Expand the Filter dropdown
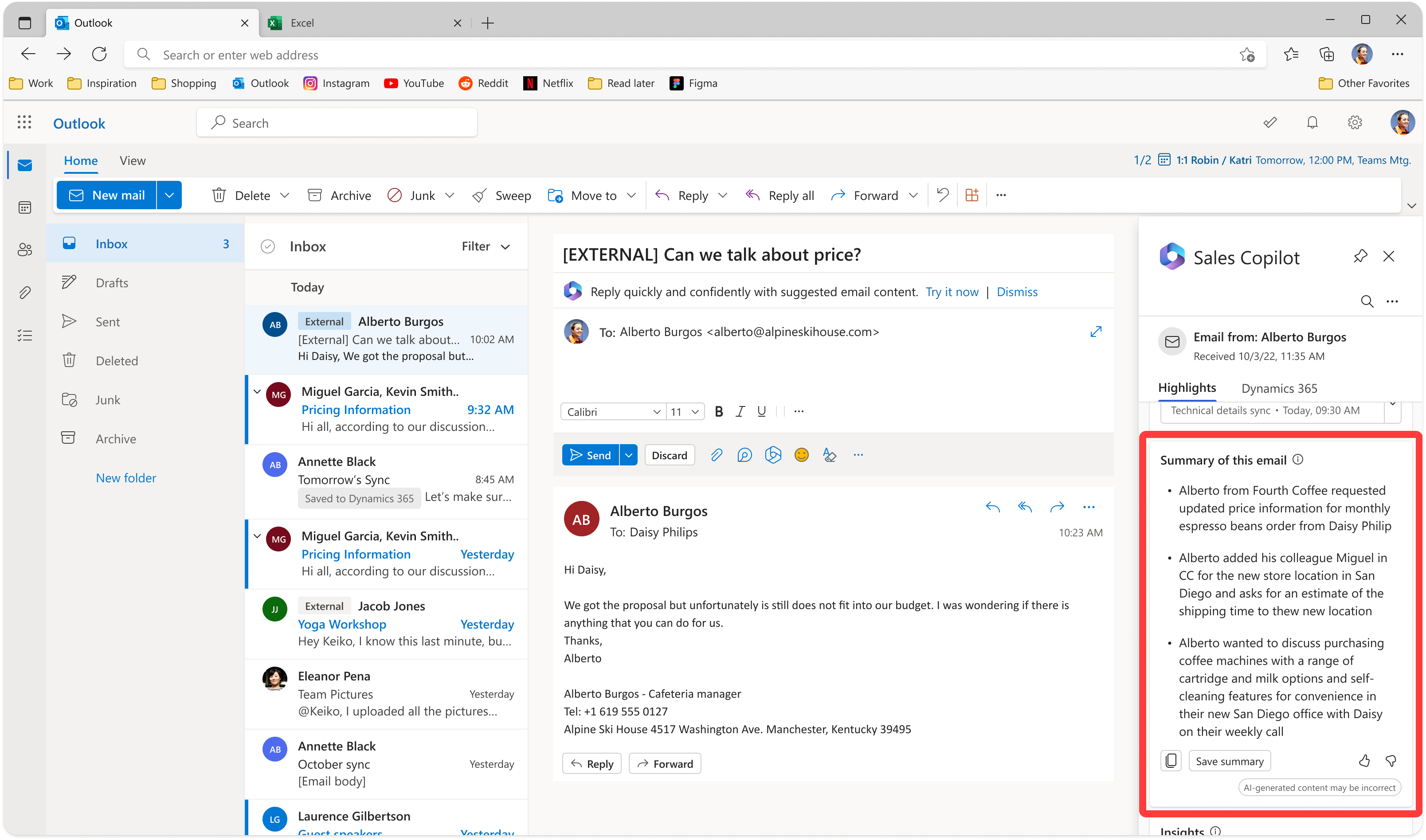 pos(486,246)
